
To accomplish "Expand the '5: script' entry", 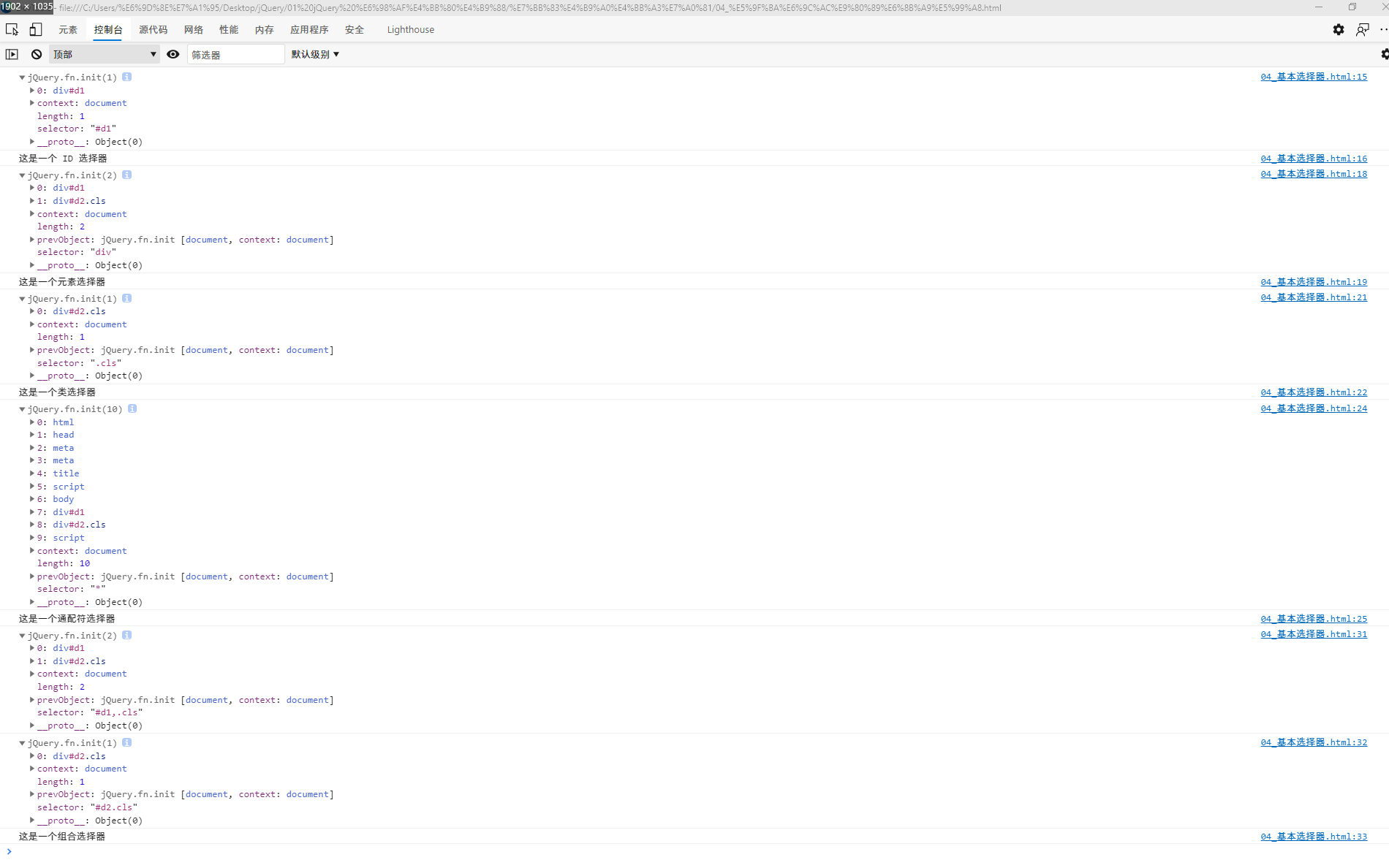I will point(31,487).
